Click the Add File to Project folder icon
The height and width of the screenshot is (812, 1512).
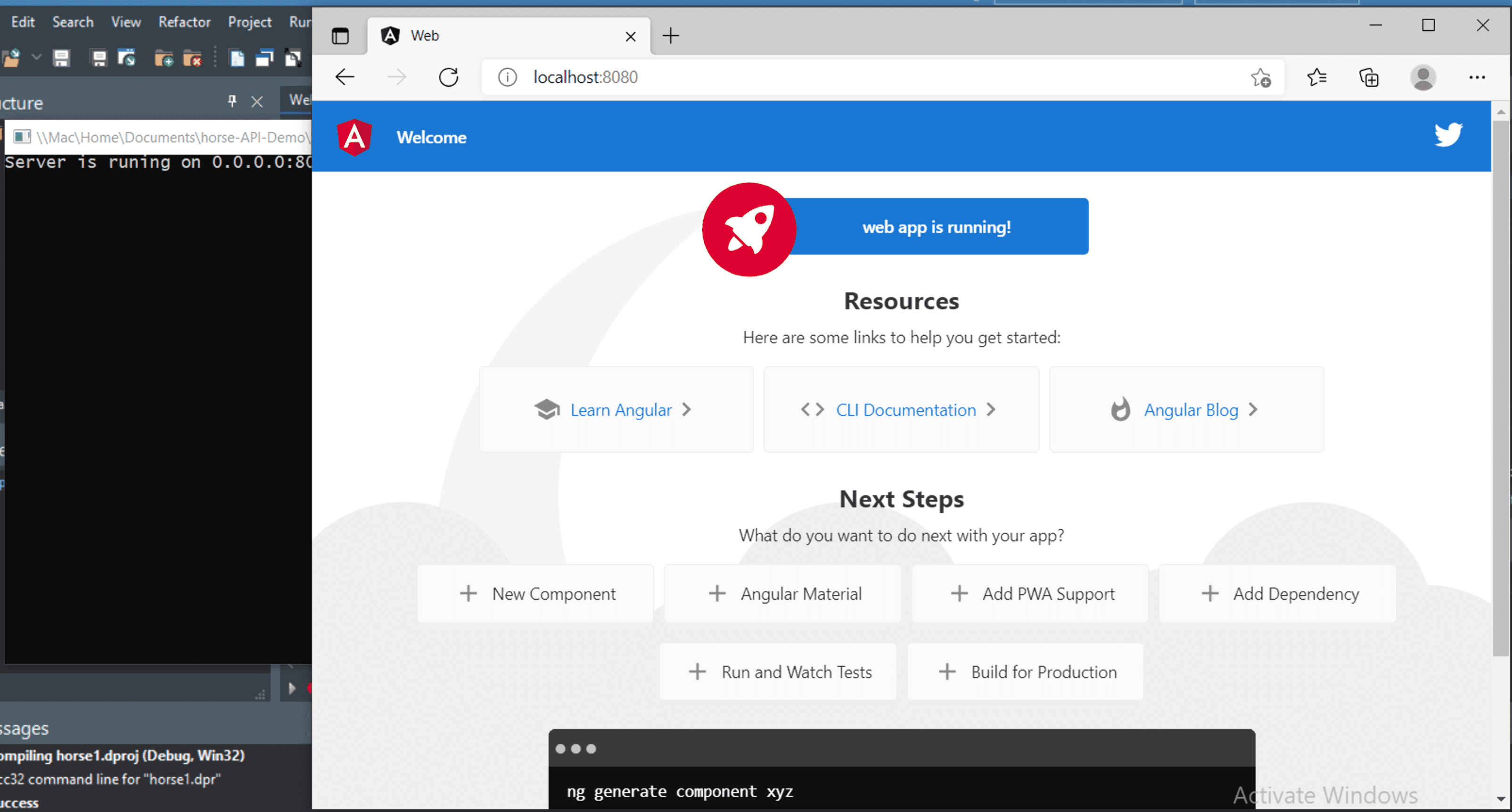click(x=164, y=58)
